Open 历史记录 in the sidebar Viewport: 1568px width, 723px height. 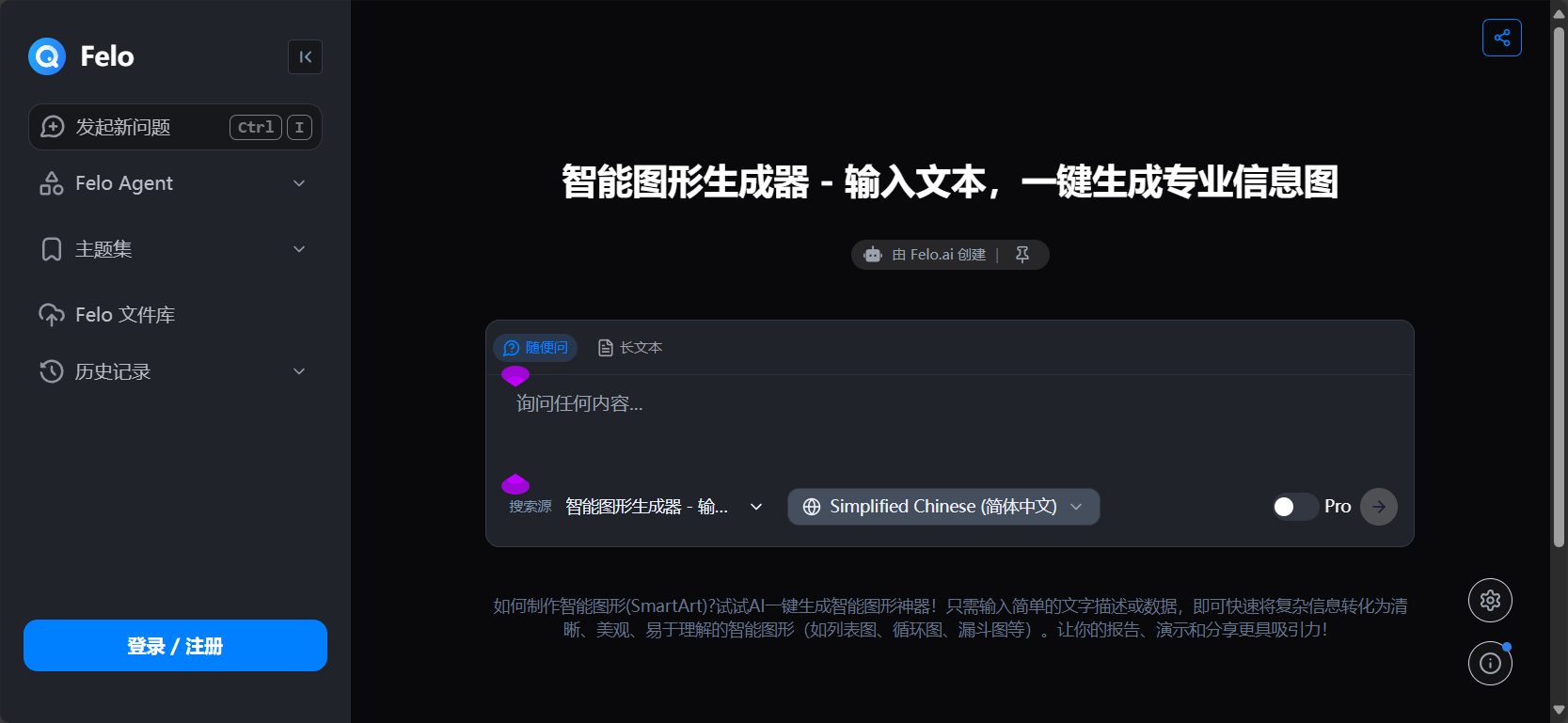pyautogui.click(x=175, y=371)
